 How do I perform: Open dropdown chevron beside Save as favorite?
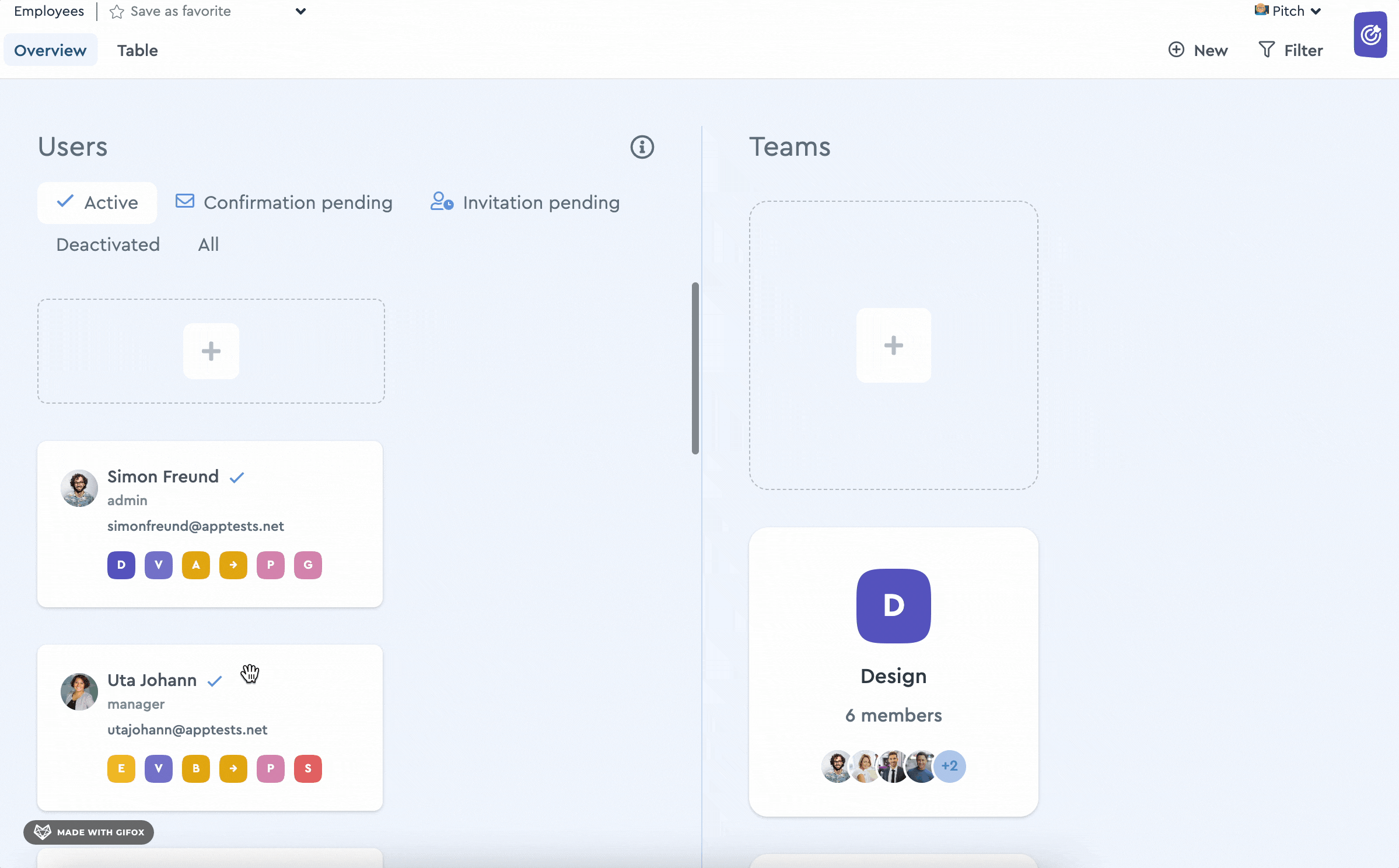coord(300,11)
